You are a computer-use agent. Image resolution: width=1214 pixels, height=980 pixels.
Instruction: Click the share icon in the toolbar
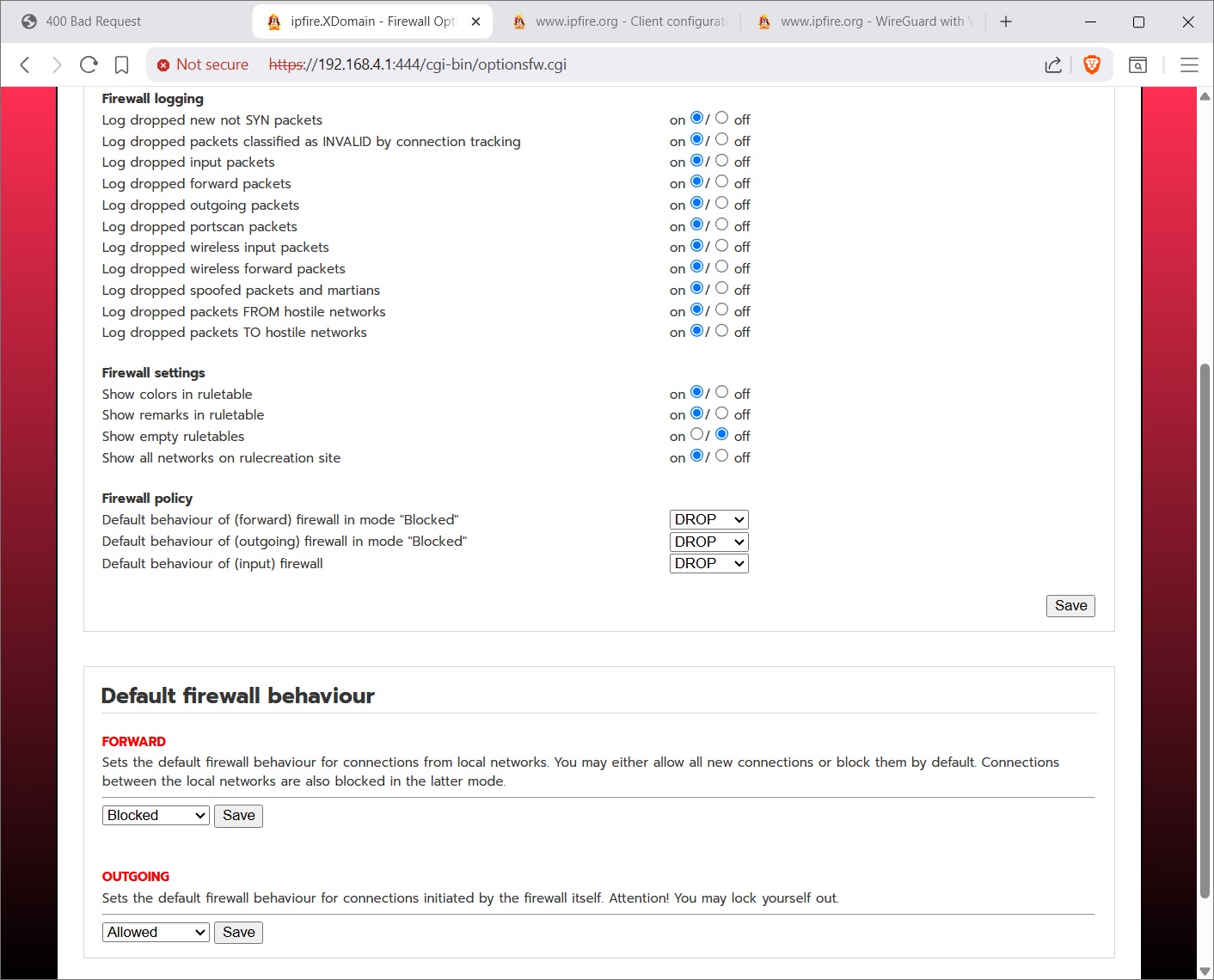point(1052,64)
